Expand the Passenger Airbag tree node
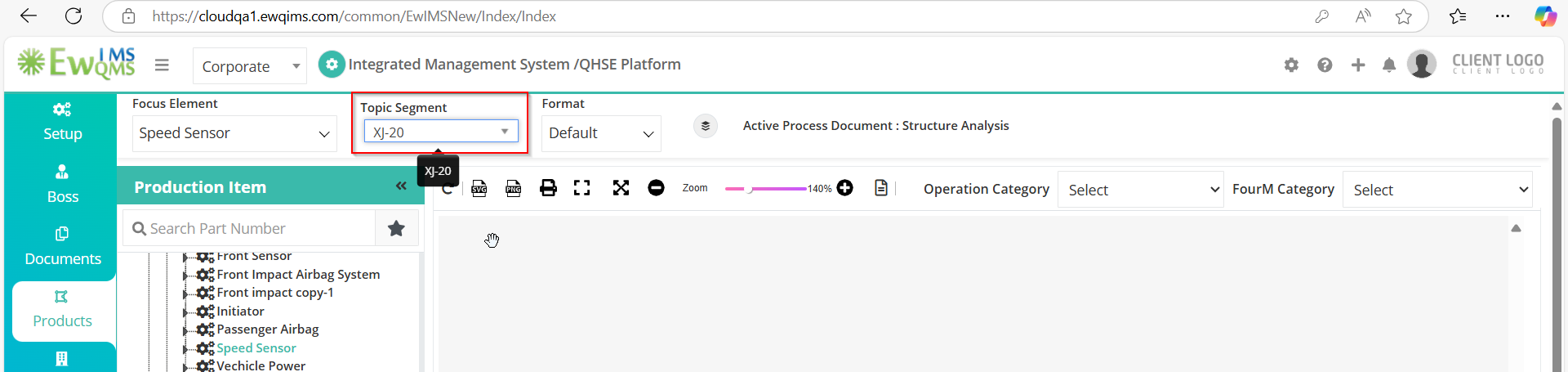The width and height of the screenshot is (1568, 372). 185,330
